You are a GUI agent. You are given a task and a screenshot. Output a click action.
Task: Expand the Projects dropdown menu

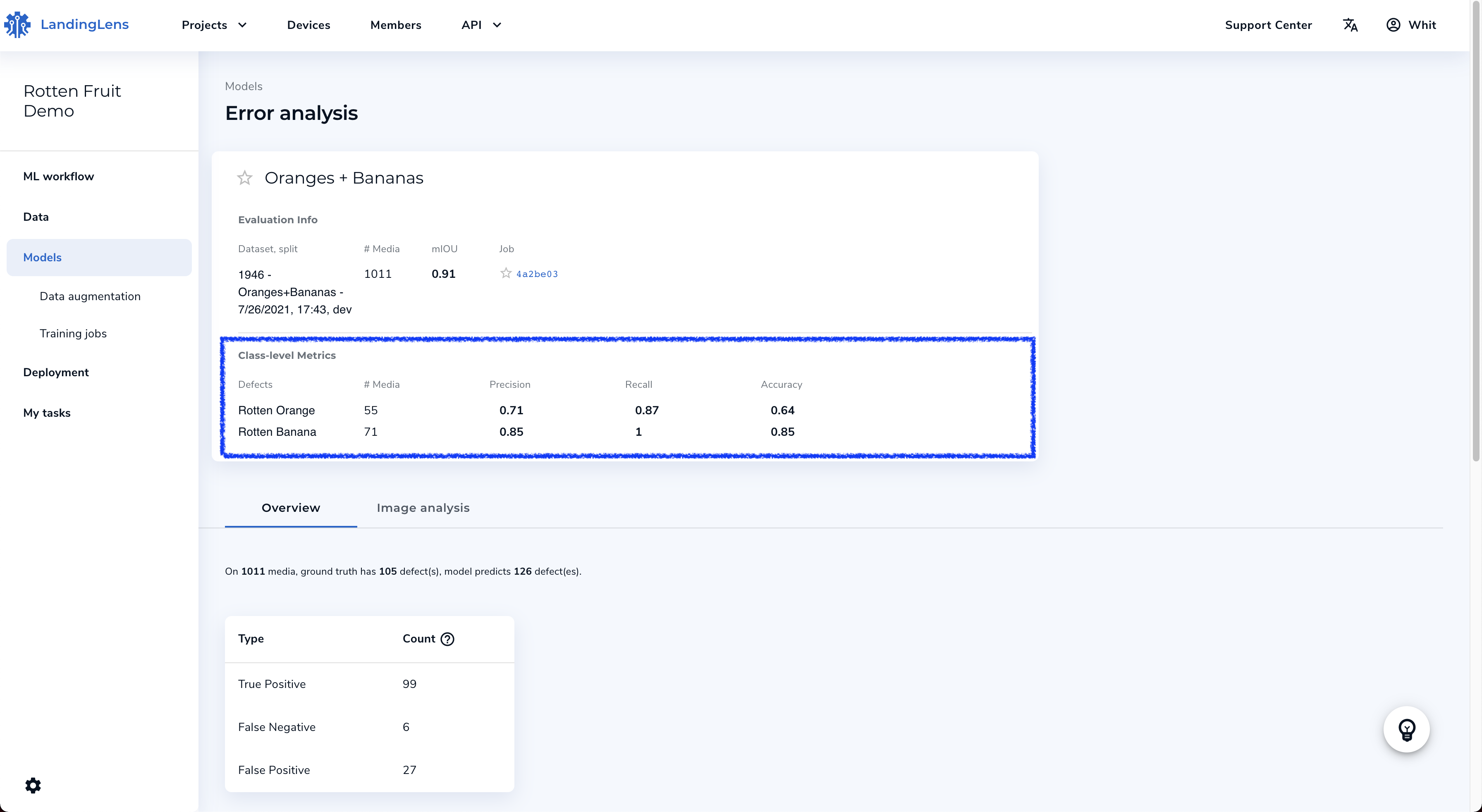tap(214, 25)
